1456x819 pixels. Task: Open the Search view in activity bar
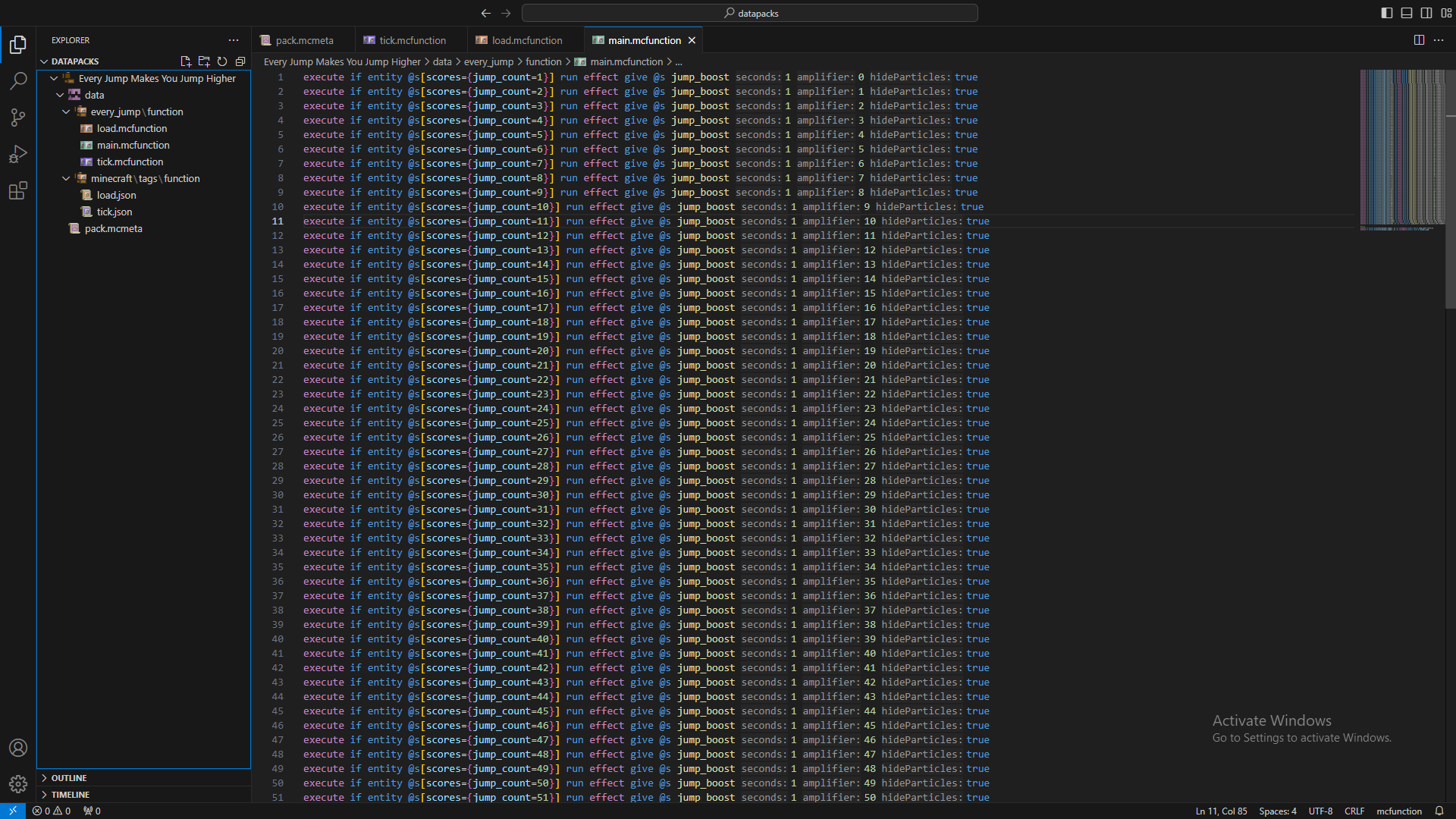pyautogui.click(x=18, y=80)
